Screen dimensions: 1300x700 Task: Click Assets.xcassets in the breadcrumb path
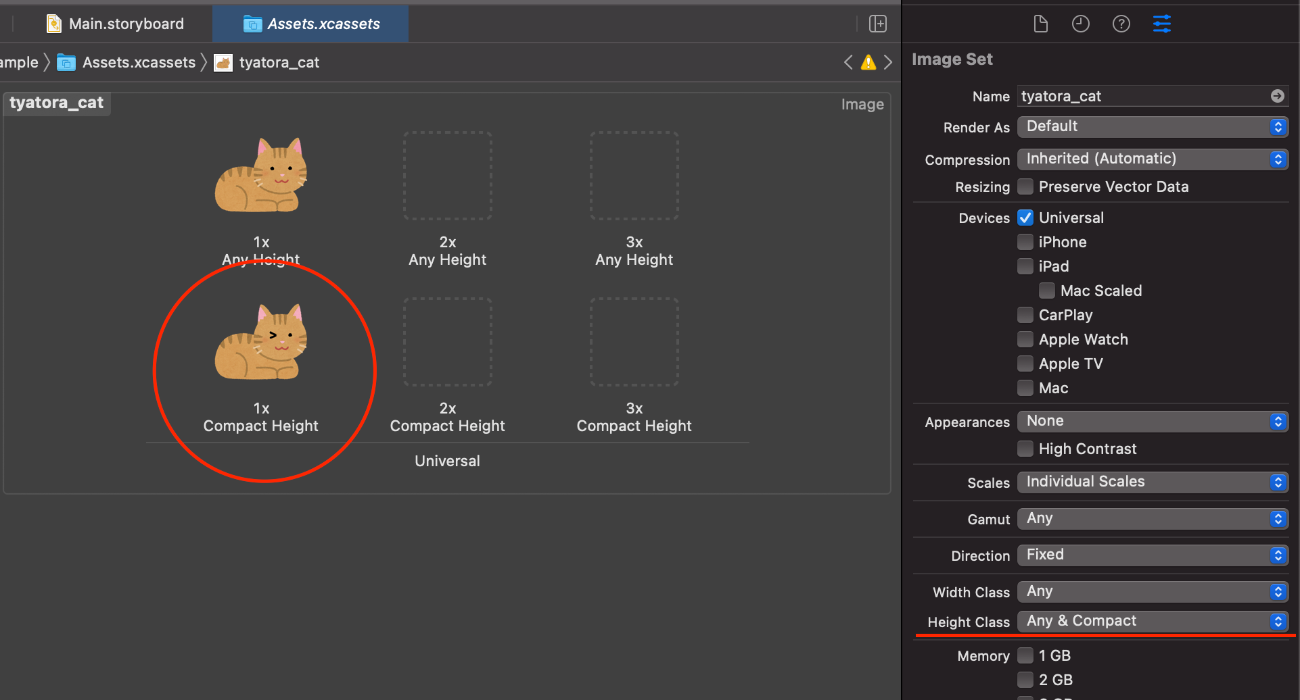click(x=138, y=62)
